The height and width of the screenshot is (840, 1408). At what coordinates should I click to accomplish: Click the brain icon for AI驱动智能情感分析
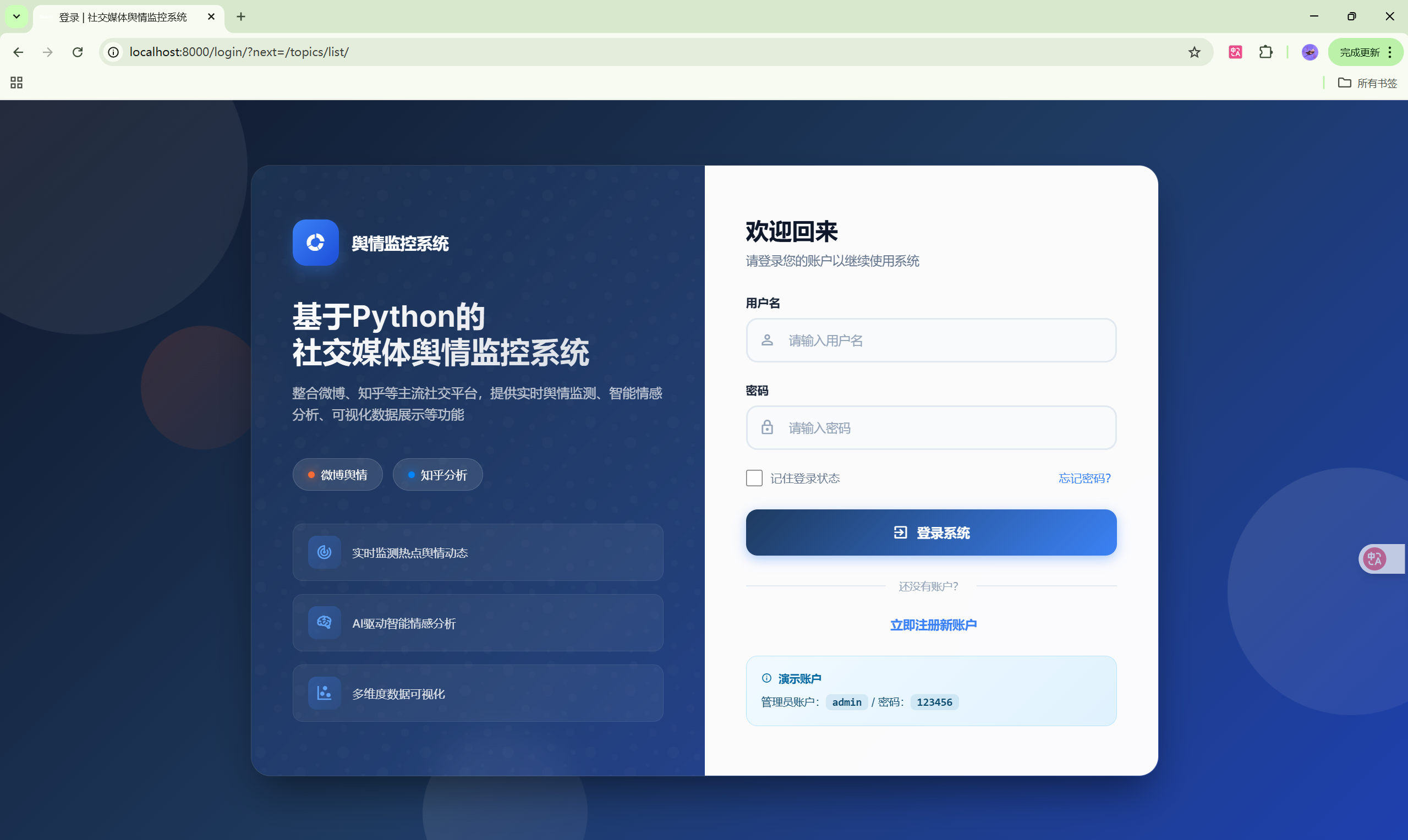tap(325, 622)
